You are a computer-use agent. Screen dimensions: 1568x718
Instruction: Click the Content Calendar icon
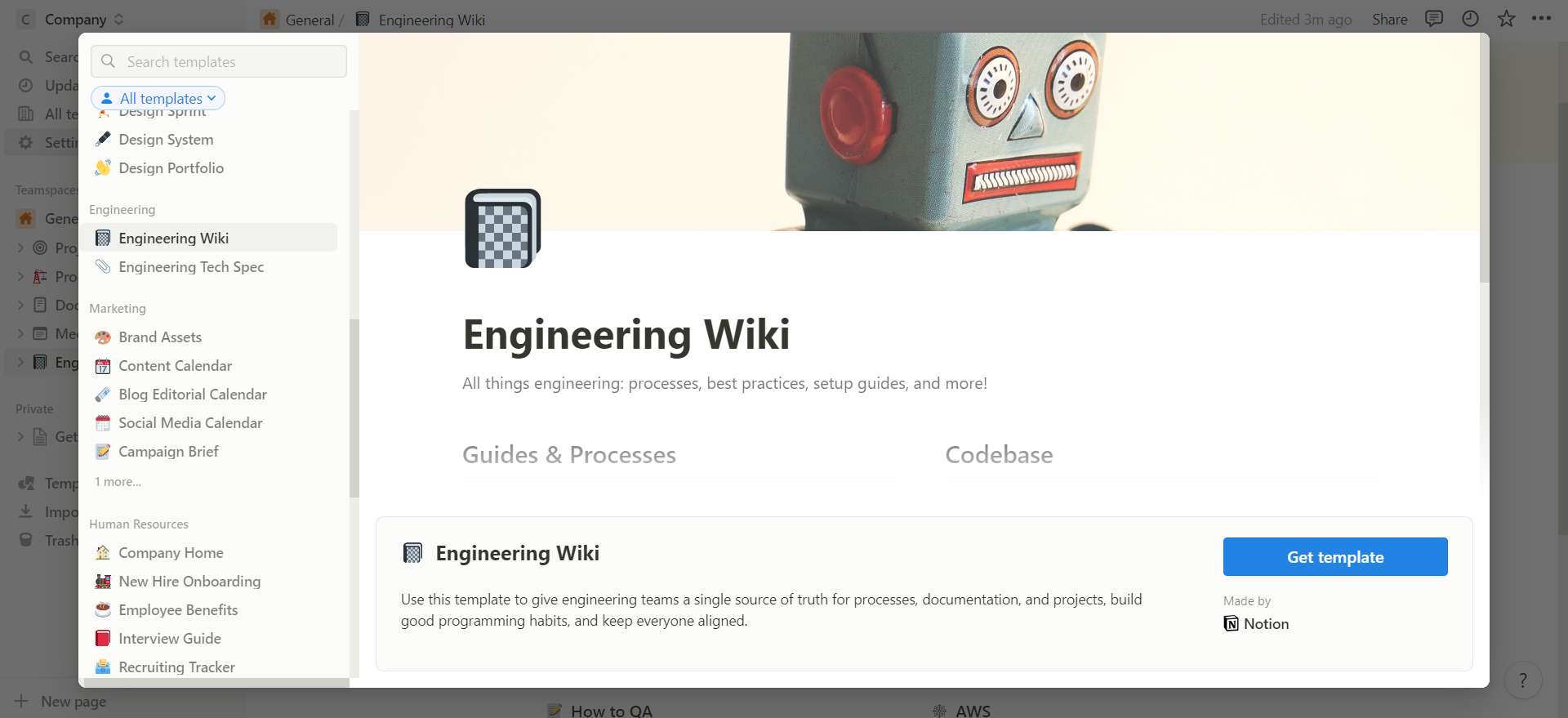point(103,365)
